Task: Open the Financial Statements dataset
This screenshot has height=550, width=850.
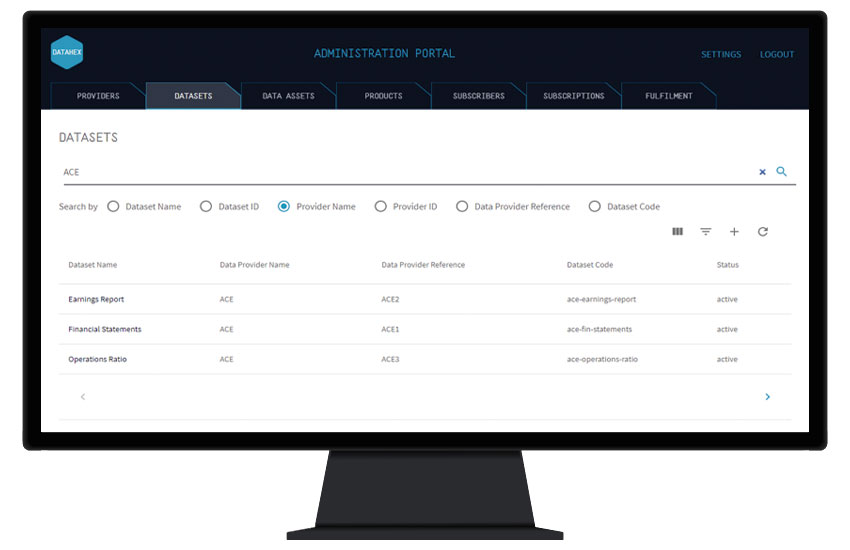Action: pos(105,329)
